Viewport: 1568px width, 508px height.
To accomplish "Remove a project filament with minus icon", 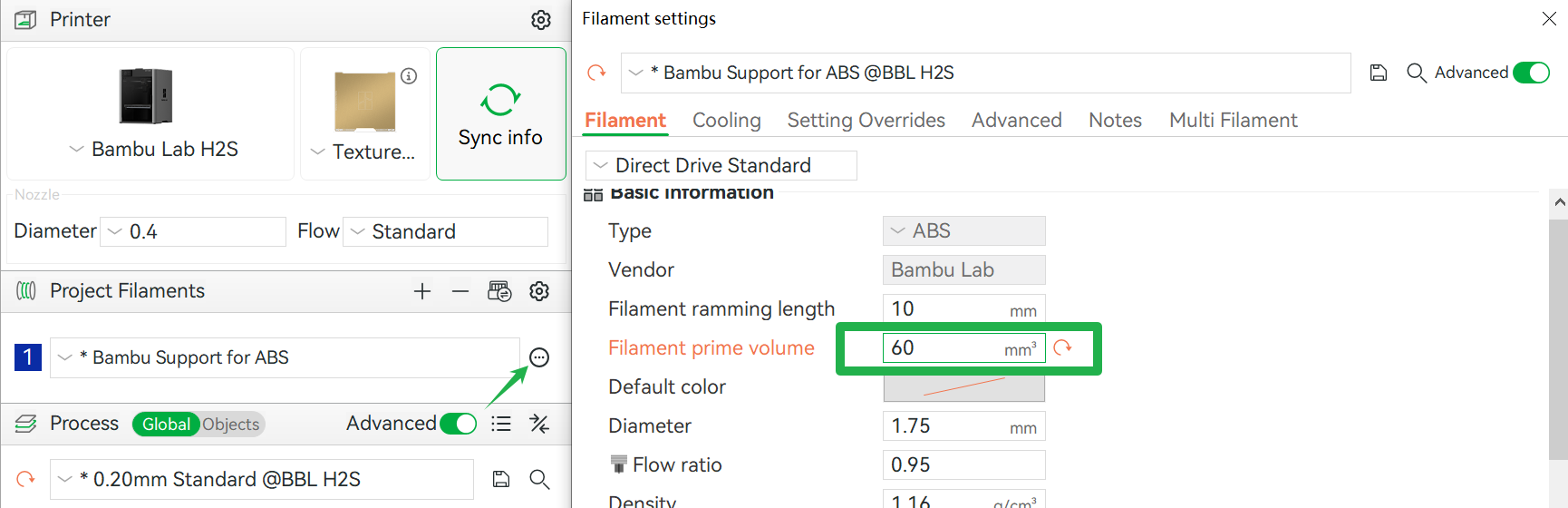I will click(460, 291).
